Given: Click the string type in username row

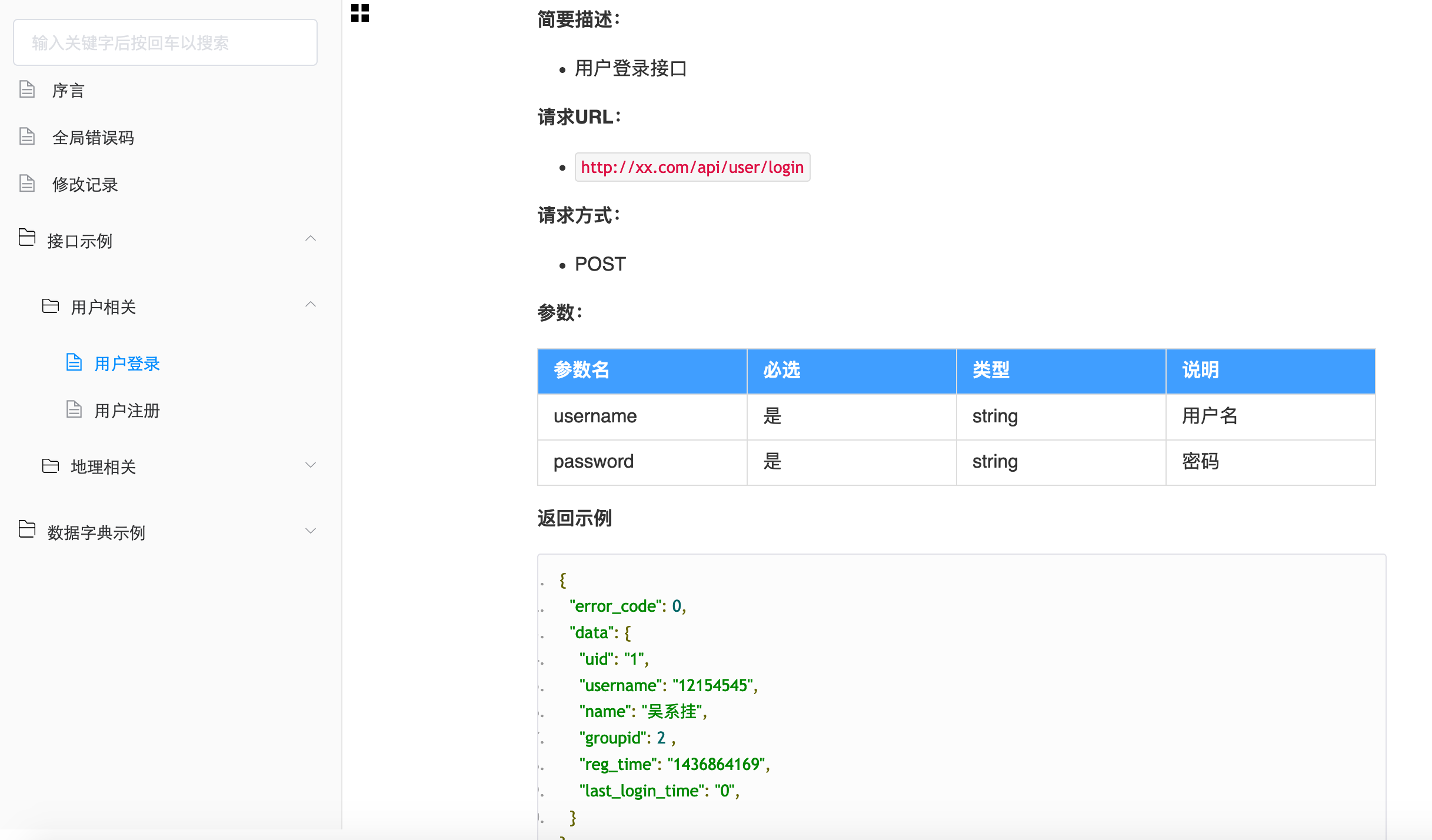Looking at the screenshot, I should pos(1061,416).
